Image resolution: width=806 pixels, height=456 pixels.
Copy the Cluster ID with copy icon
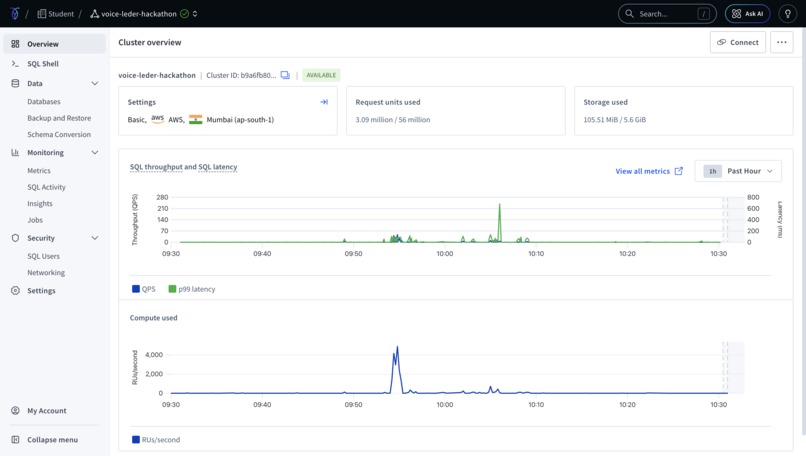(285, 75)
